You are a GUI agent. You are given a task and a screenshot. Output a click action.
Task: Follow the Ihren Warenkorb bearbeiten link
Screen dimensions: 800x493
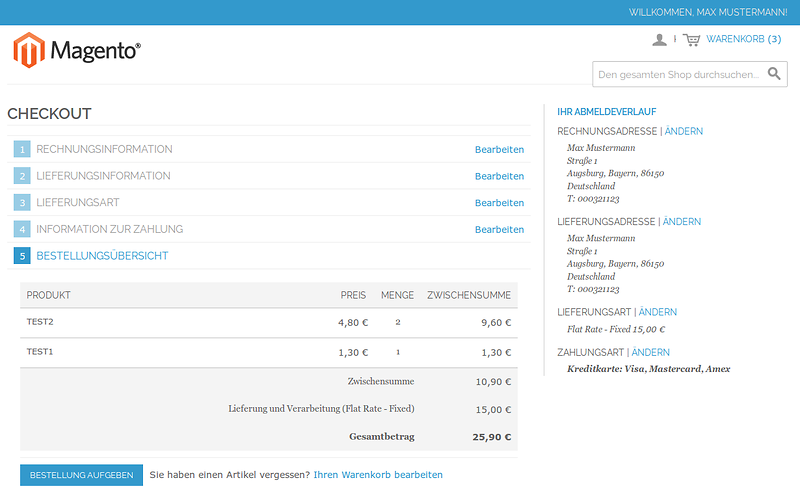point(378,475)
